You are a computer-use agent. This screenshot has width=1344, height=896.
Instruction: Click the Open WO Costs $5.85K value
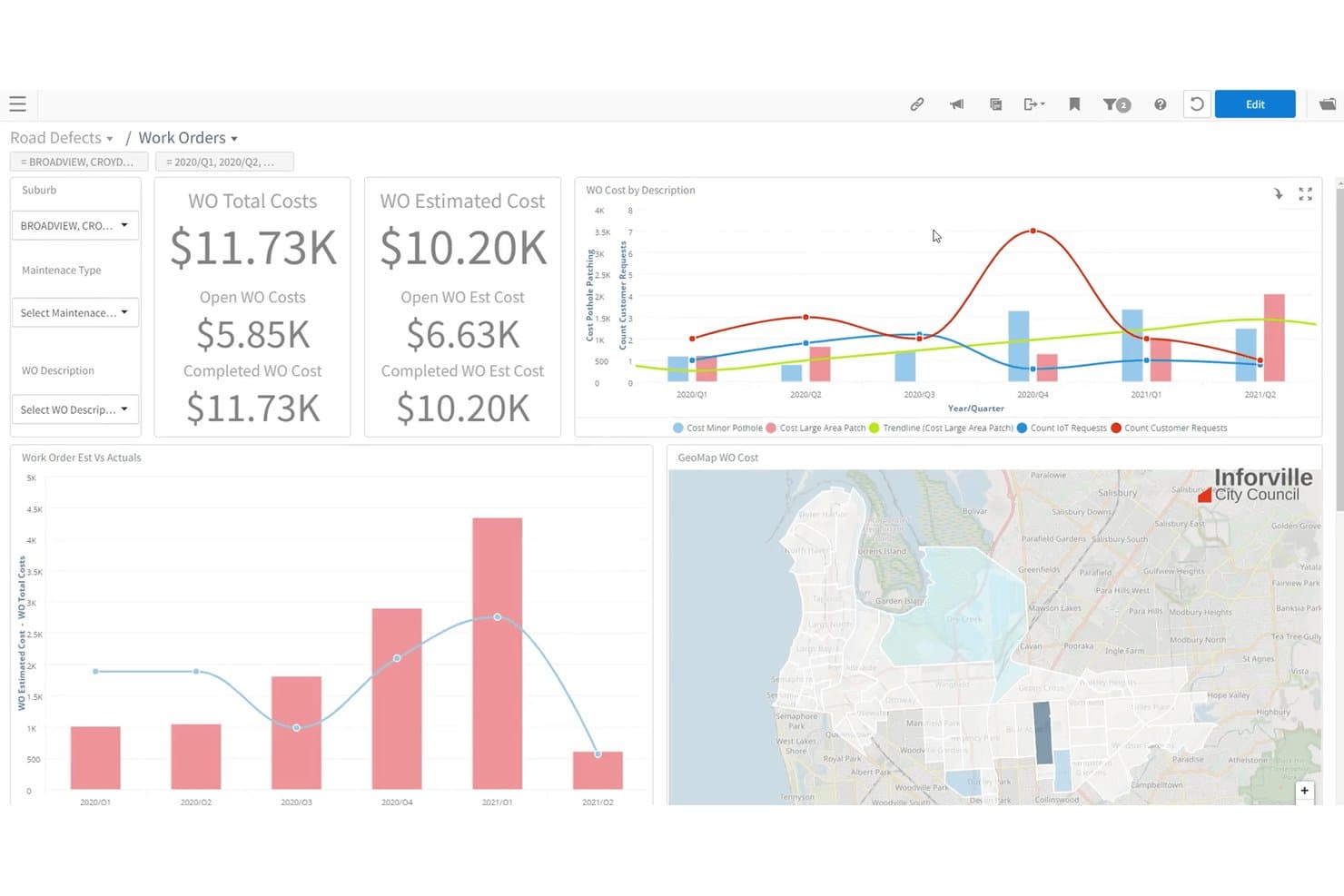(252, 335)
